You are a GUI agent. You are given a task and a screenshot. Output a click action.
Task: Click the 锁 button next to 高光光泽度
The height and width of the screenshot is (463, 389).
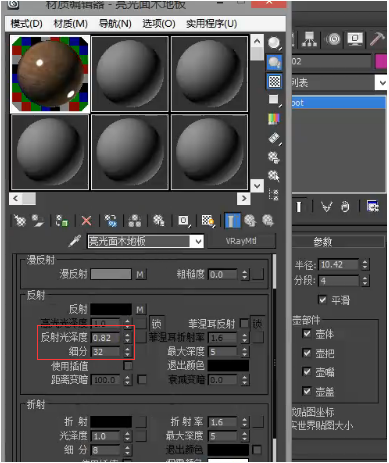coord(156,324)
